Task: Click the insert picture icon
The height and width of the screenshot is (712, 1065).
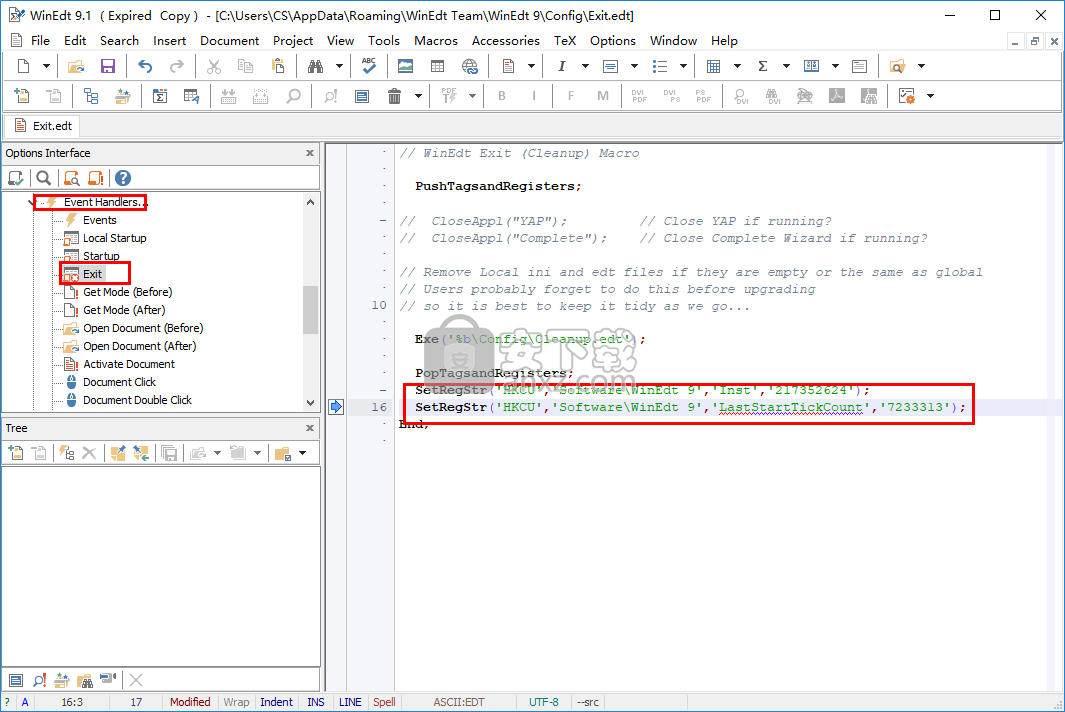Action: (x=405, y=66)
